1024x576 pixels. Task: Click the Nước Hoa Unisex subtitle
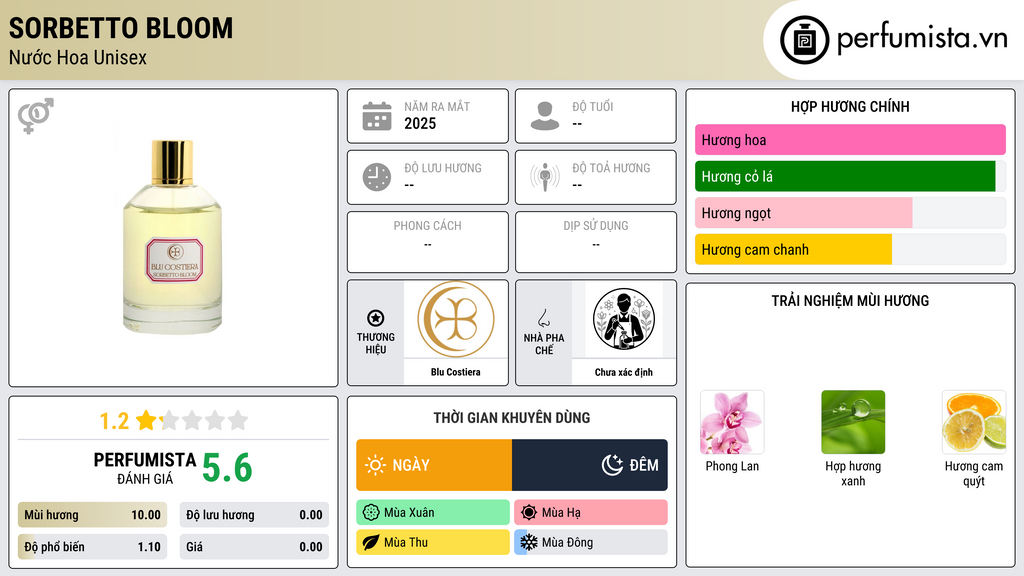click(x=78, y=57)
